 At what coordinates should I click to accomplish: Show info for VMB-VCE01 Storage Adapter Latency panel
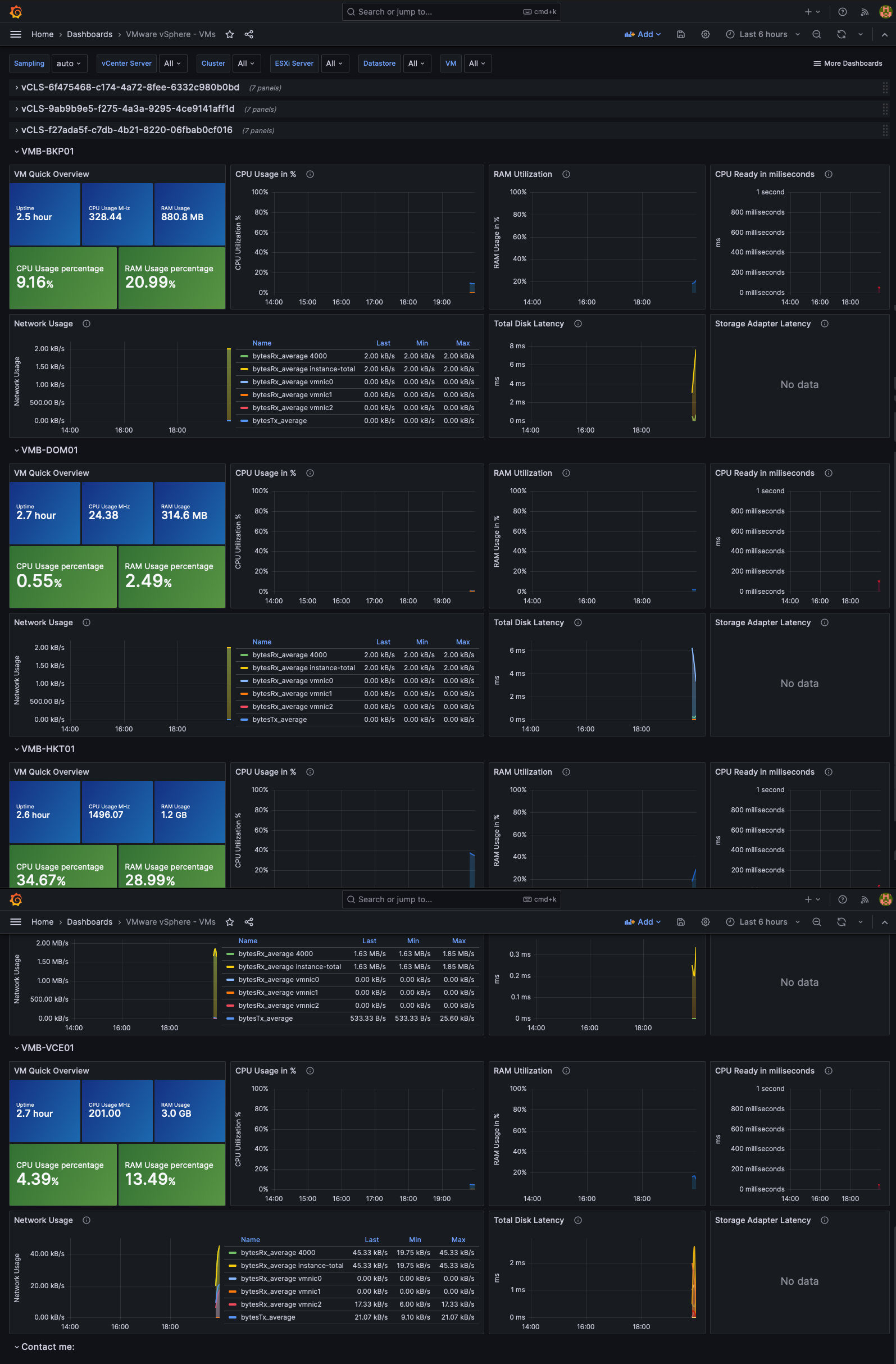coord(824,1220)
